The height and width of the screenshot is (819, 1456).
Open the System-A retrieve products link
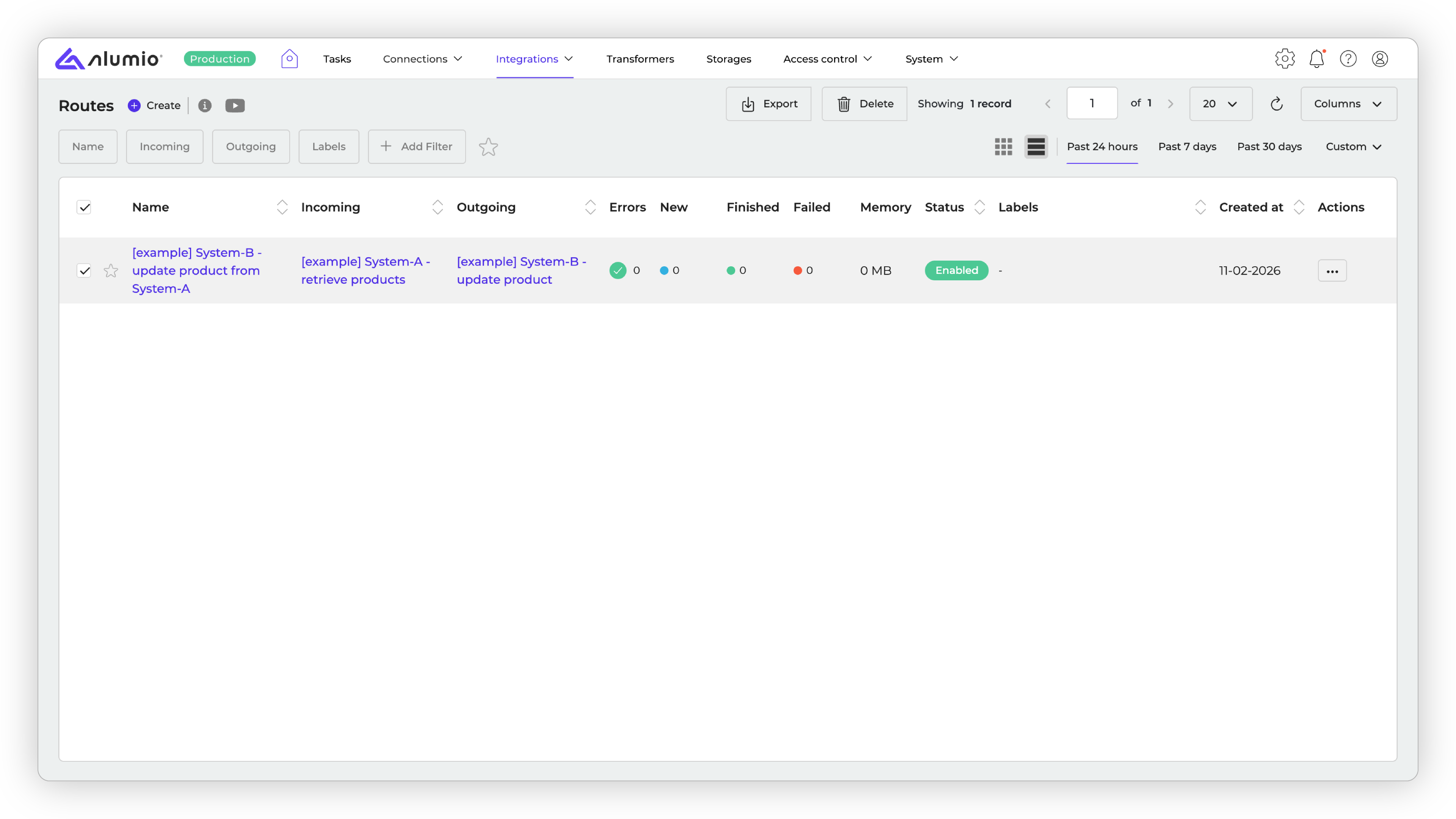[x=365, y=270]
